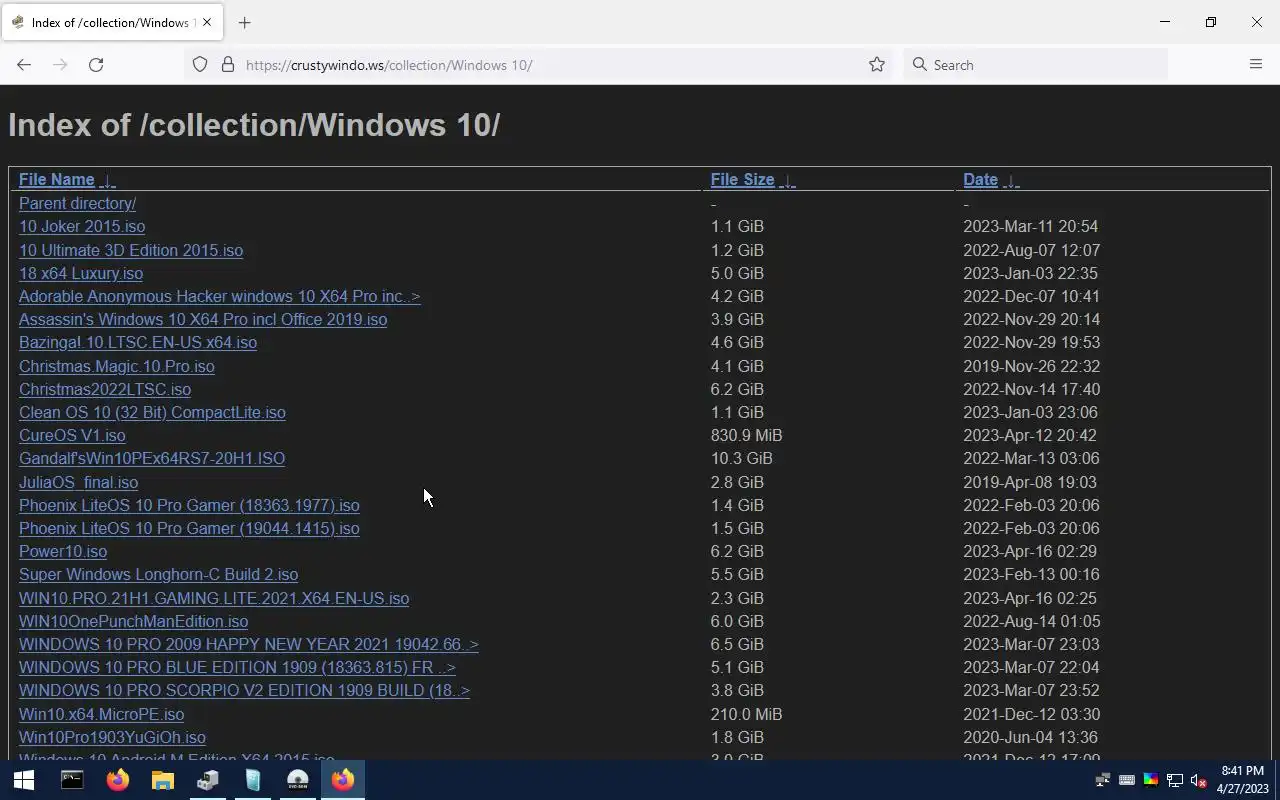Open Christmas.Magic.10.Pro.iso
This screenshot has height=800, width=1280.
coord(117,366)
